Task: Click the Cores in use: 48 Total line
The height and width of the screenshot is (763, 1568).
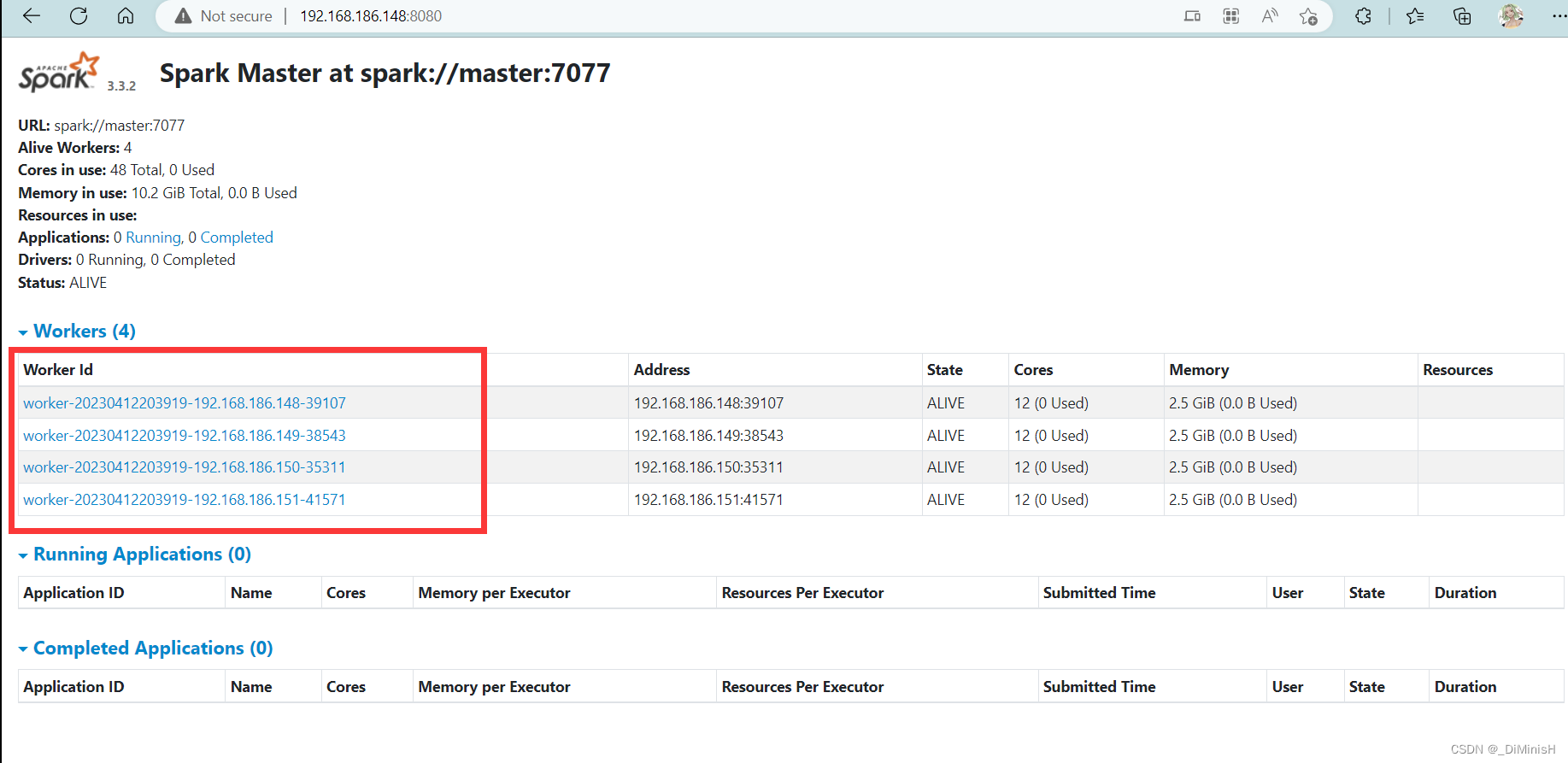Action: tap(116, 170)
